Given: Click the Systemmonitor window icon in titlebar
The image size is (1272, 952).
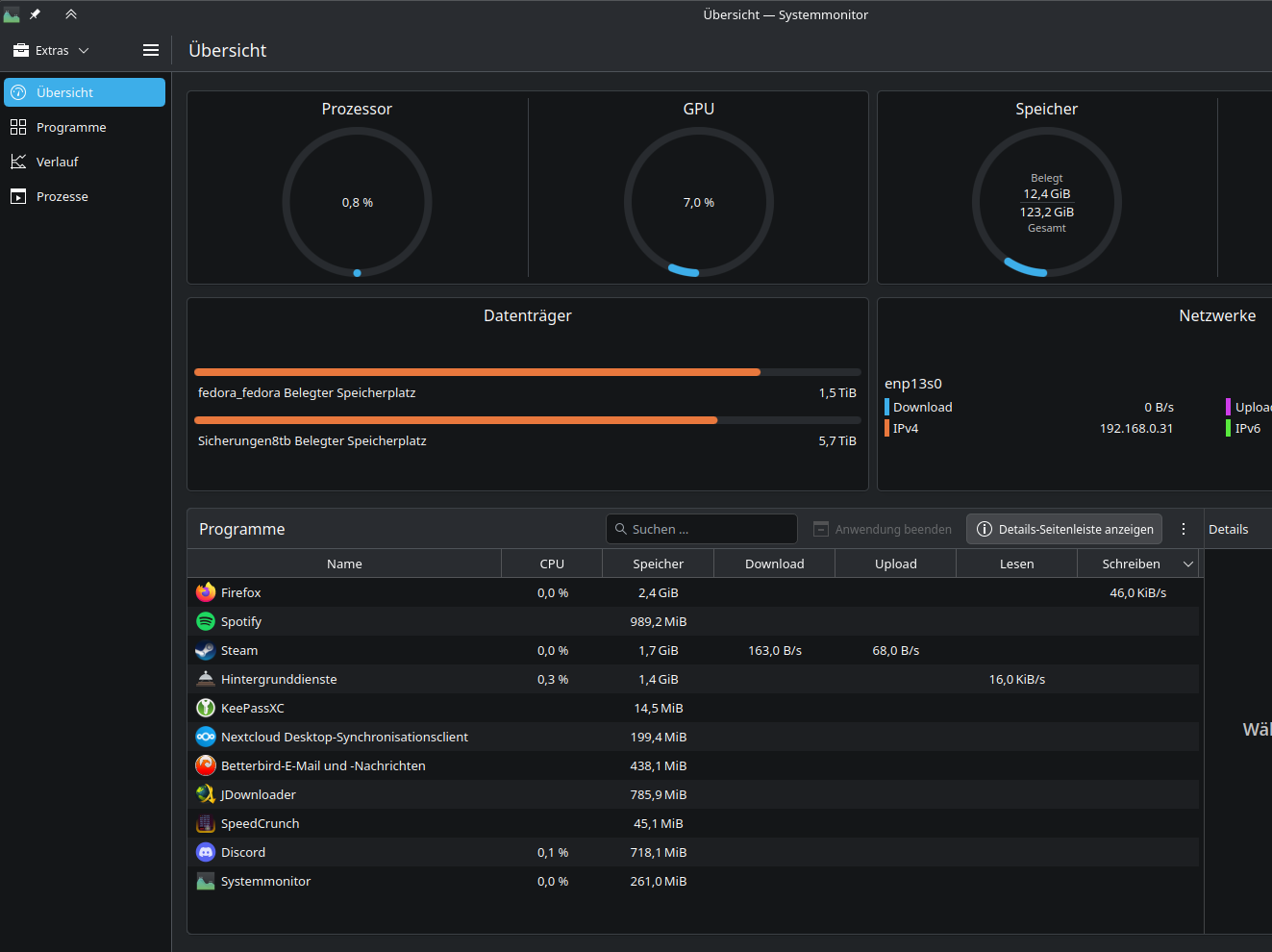Looking at the screenshot, I should pyautogui.click(x=11, y=14).
